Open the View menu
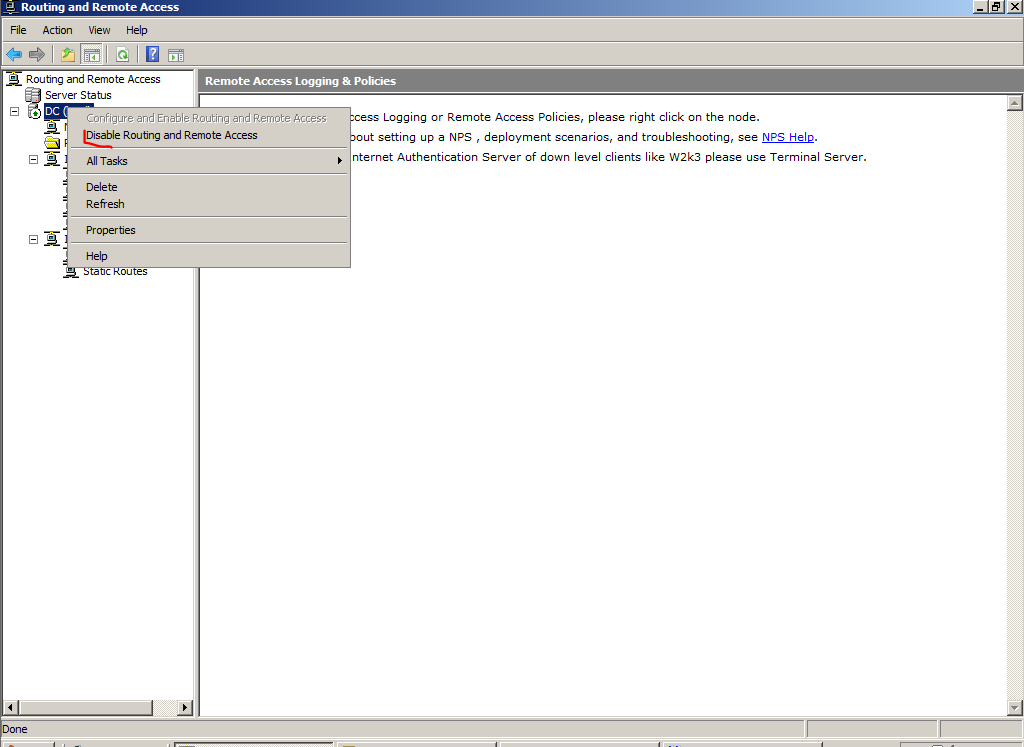This screenshot has width=1024, height=747. (x=99, y=30)
